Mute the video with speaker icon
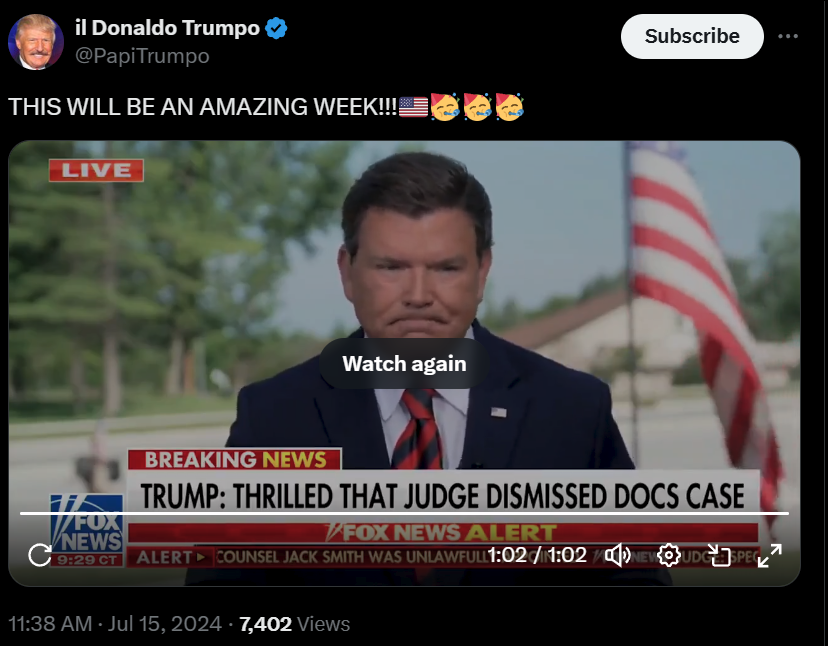The image size is (828, 646). (x=618, y=555)
